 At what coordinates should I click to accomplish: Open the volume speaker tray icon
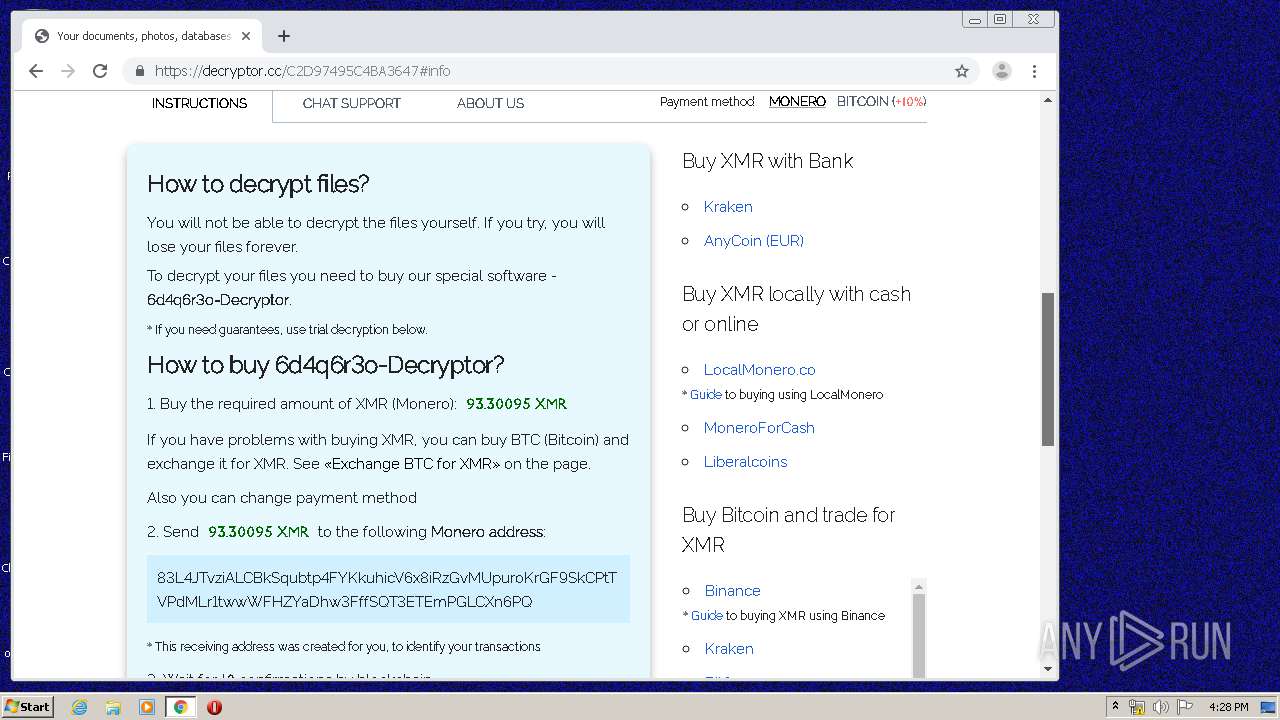(x=1160, y=707)
